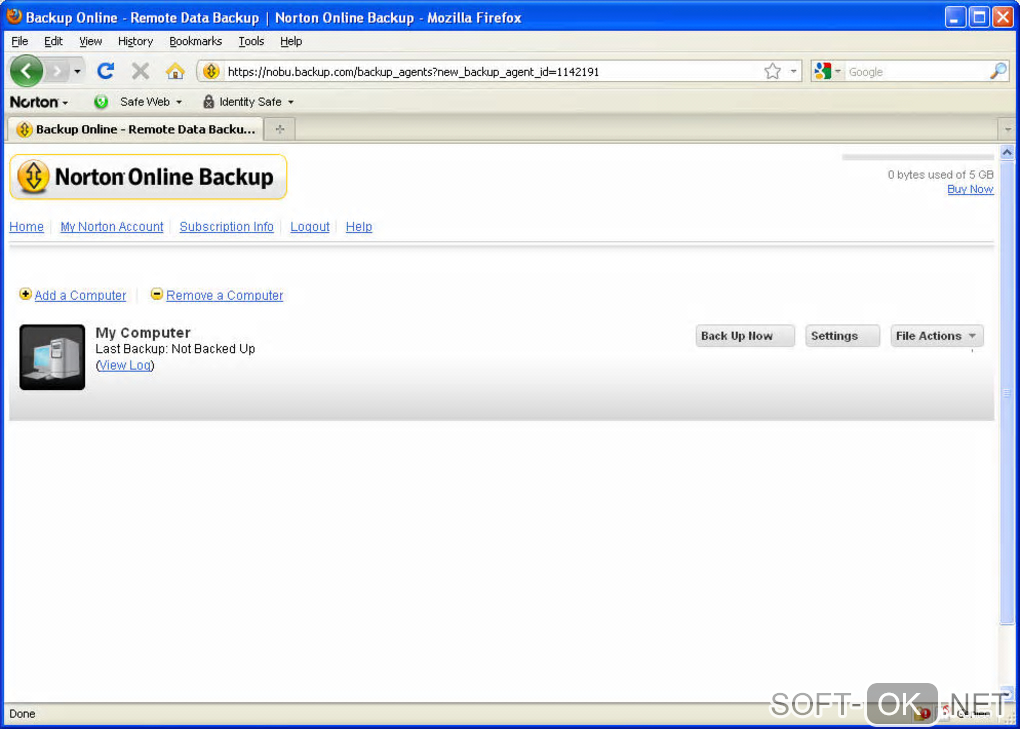1020x729 pixels.
Task: Click the storage usage progress bar
Action: click(x=917, y=157)
